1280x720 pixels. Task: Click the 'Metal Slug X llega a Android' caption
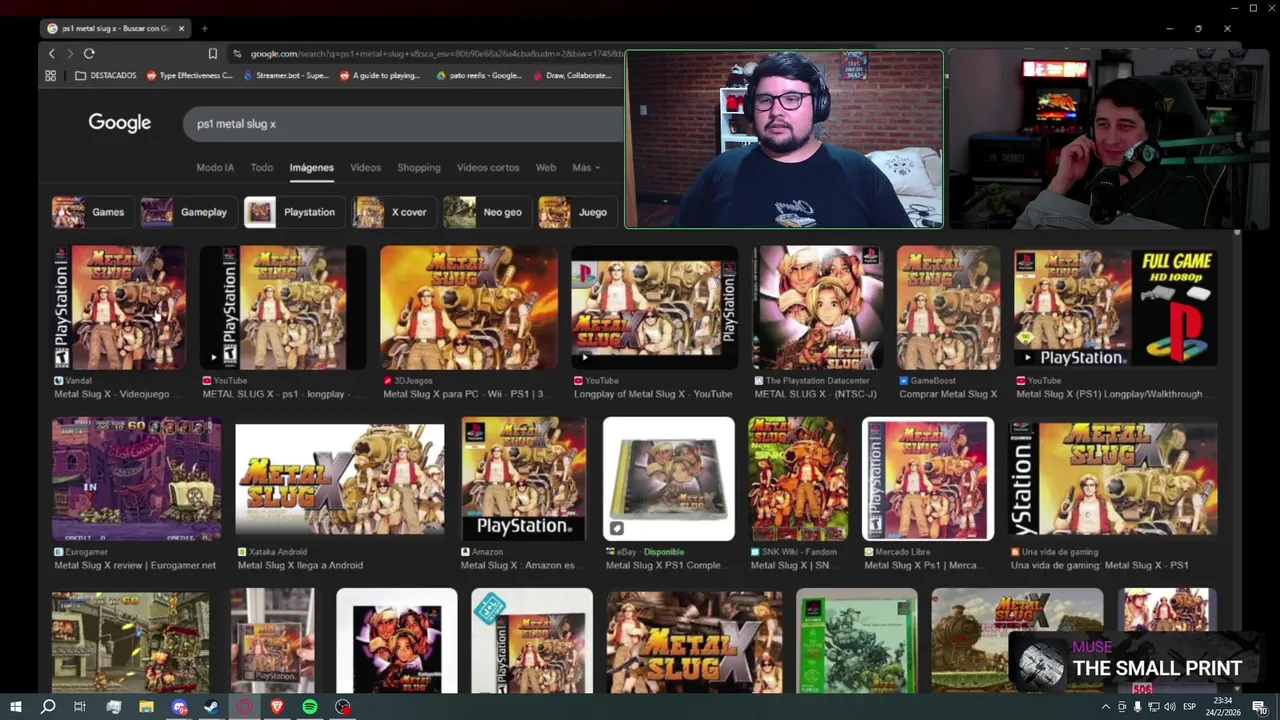[300, 566]
